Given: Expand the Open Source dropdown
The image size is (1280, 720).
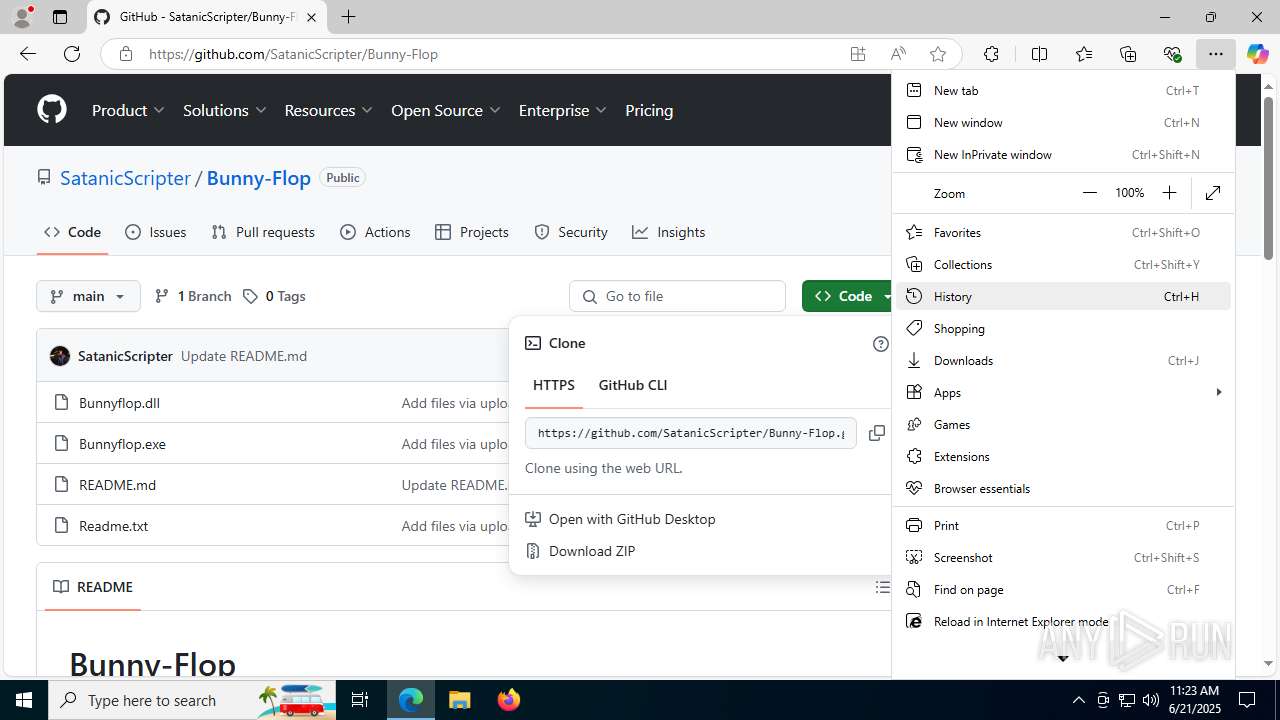Looking at the screenshot, I should click(446, 110).
